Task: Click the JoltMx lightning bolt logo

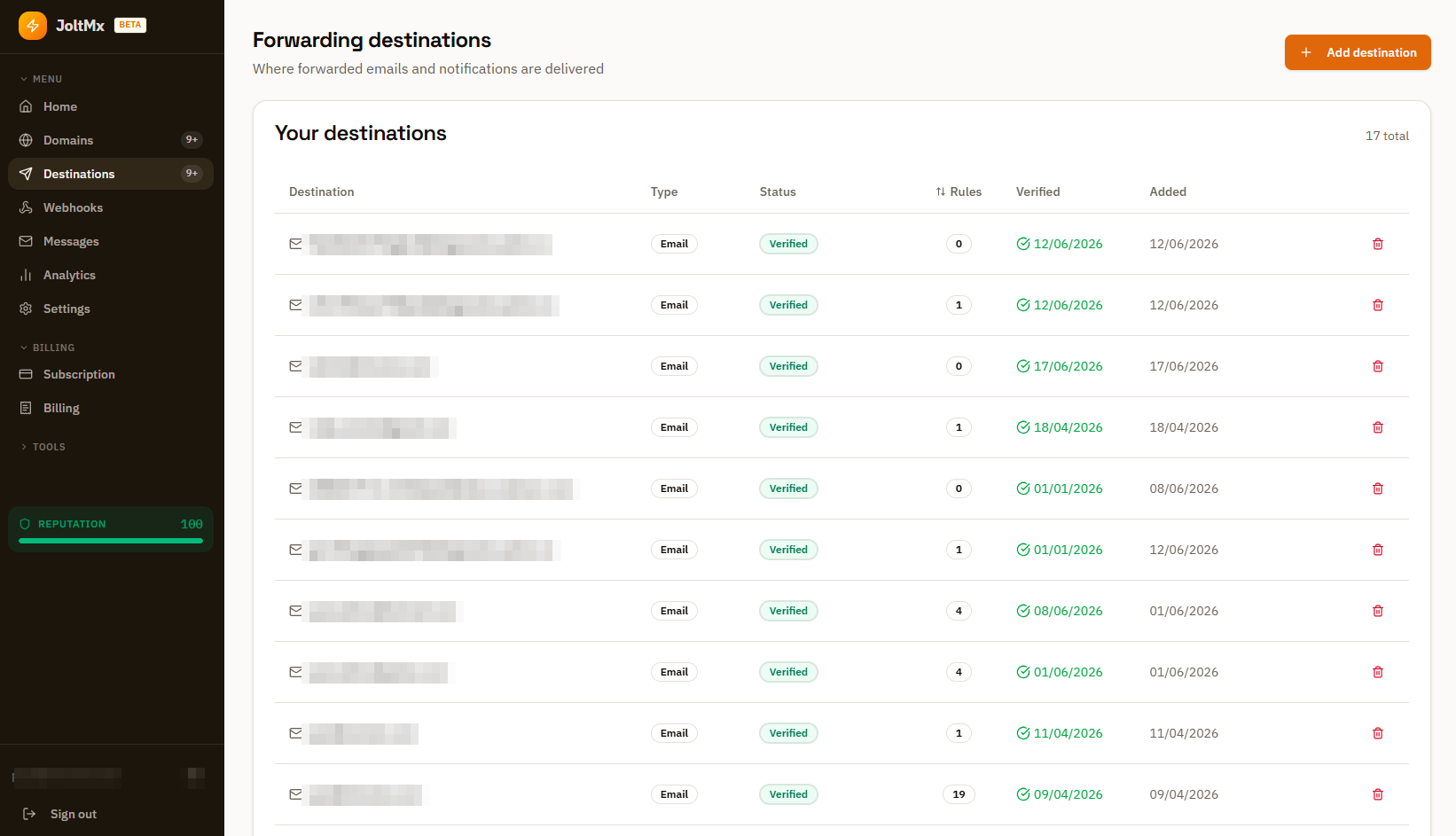Action: [33, 26]
